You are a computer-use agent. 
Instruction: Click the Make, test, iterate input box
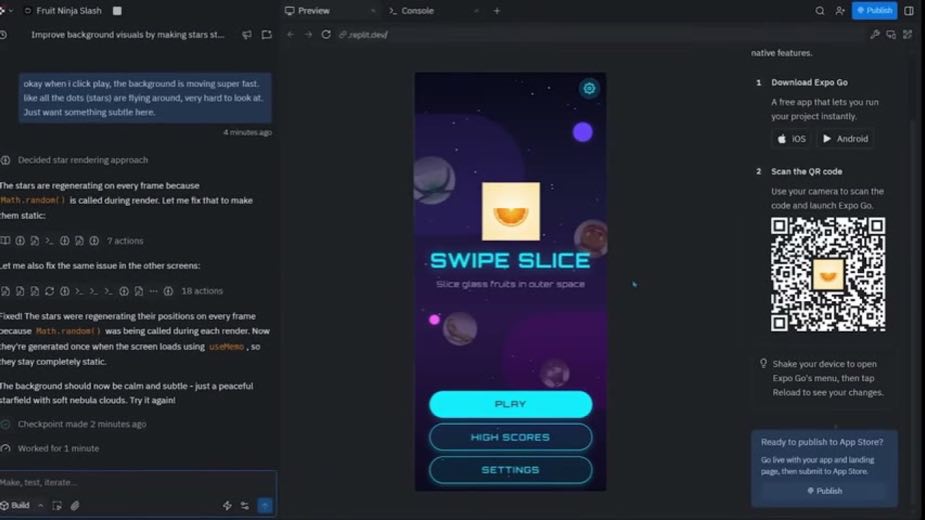pos(137,482)
